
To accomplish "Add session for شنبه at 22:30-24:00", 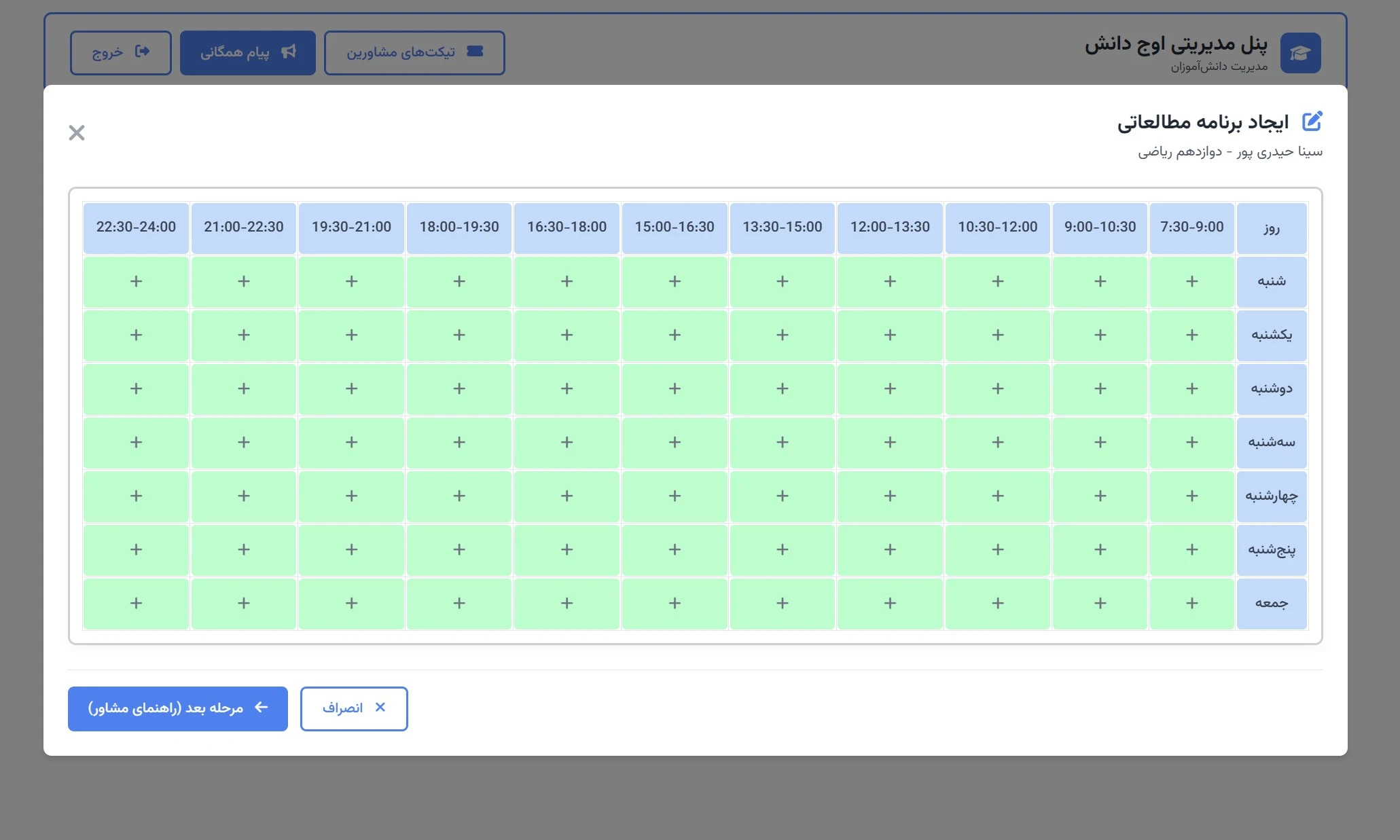I will point(136,281).
